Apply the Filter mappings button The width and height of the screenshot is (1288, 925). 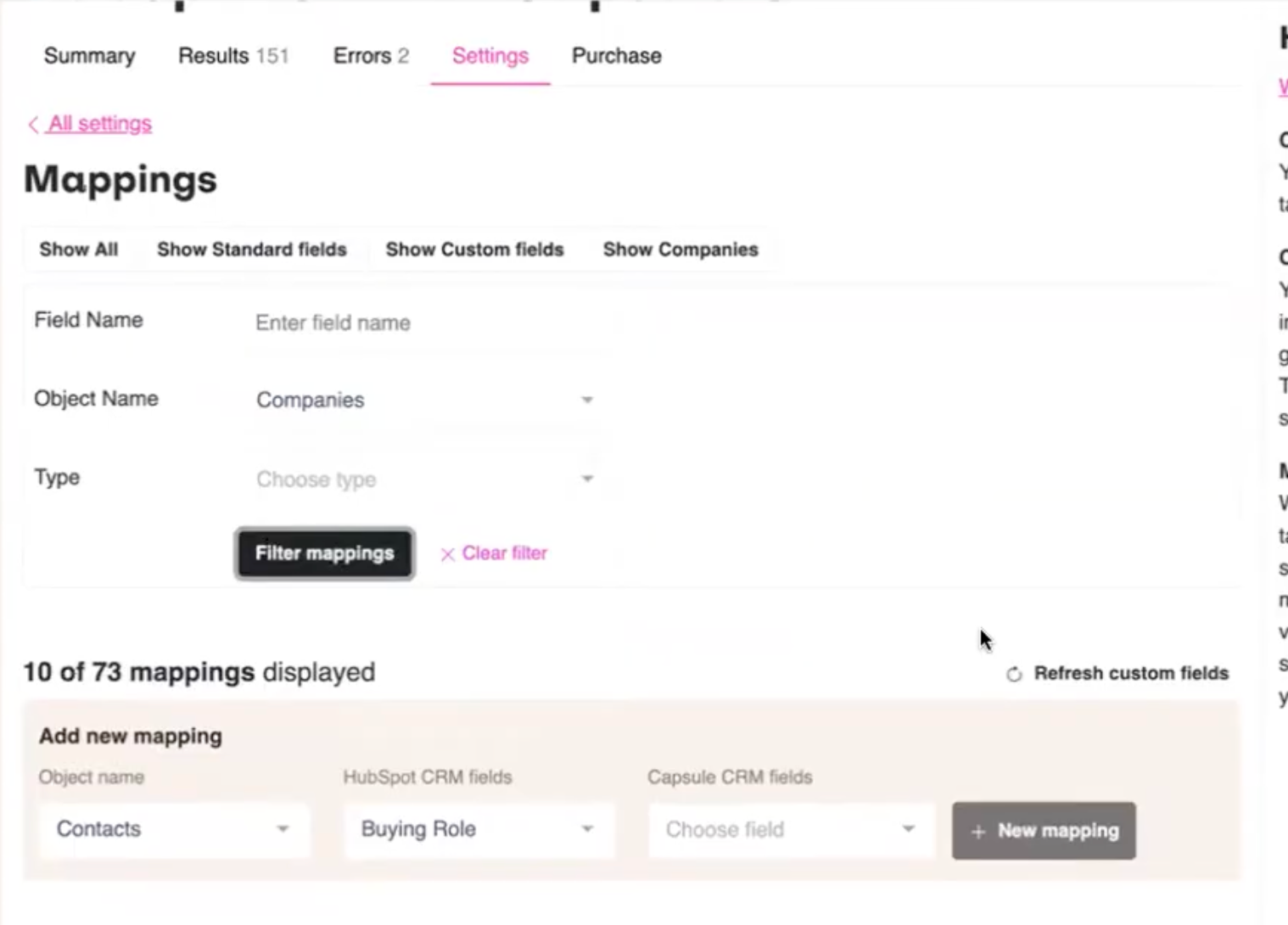click(325, 553)
